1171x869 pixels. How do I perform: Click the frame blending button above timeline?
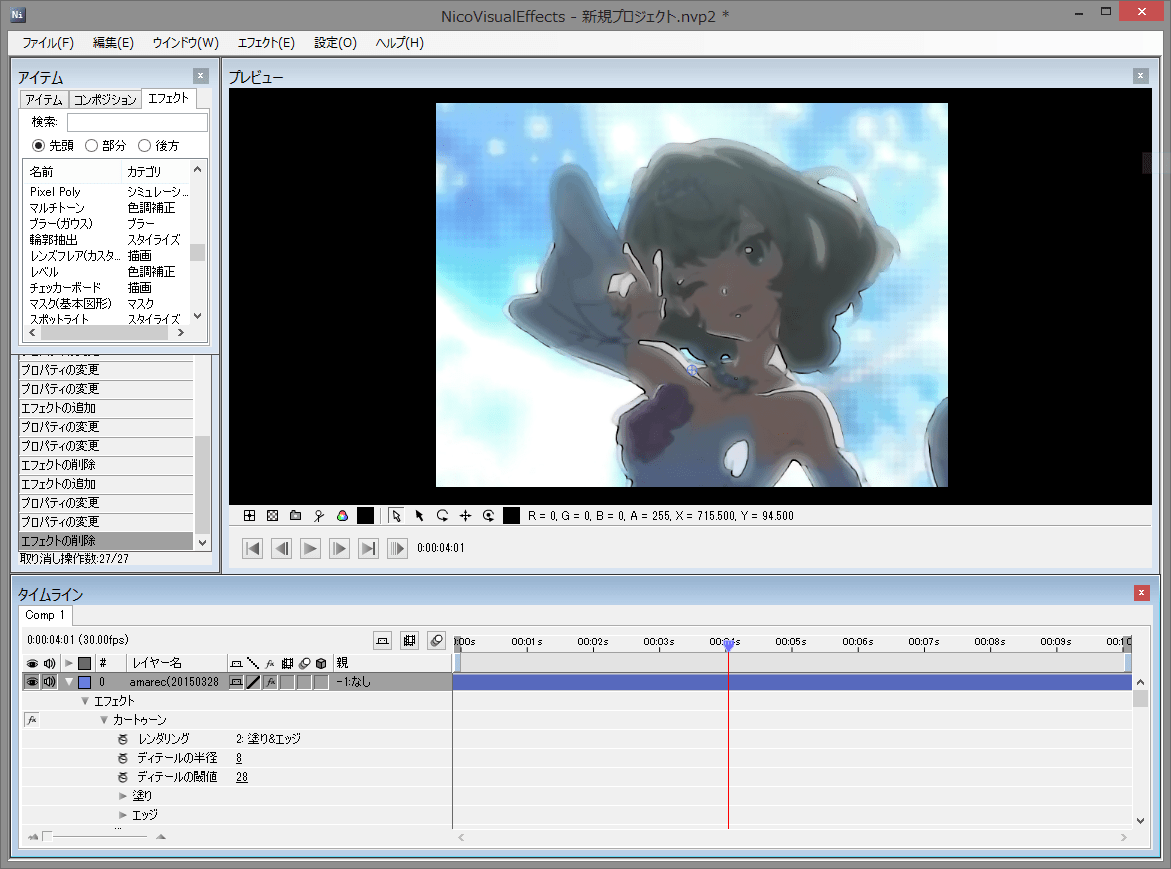pyautogui.click(x=409, y=641)
